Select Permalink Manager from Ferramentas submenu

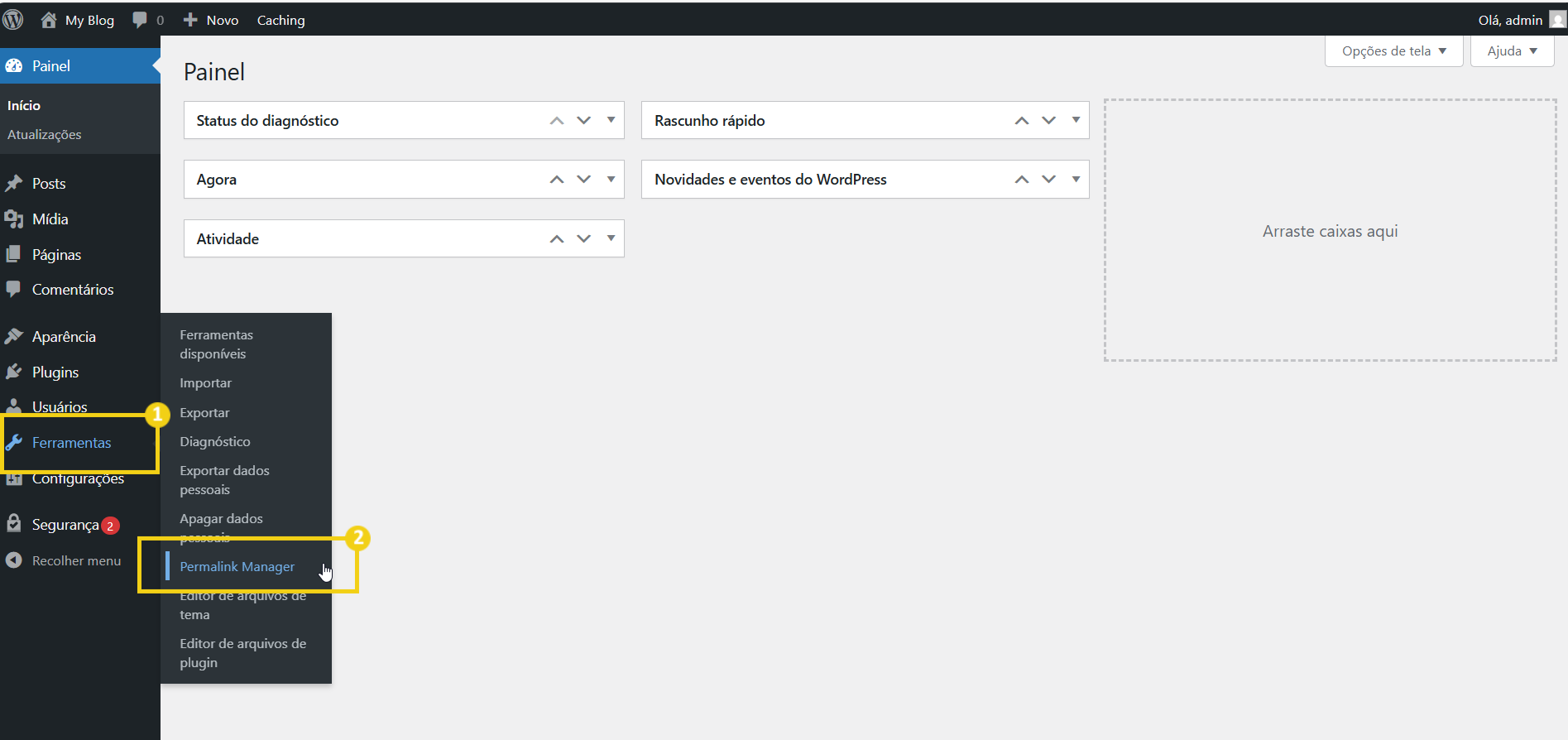(x=237, y=567)
